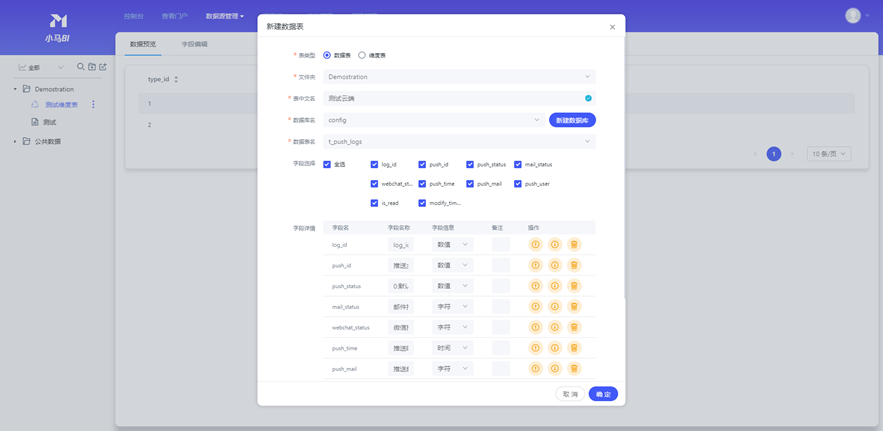Click the 确定 button
The height and width of the screenshot is (431, 883).
(x=603, y=394)
